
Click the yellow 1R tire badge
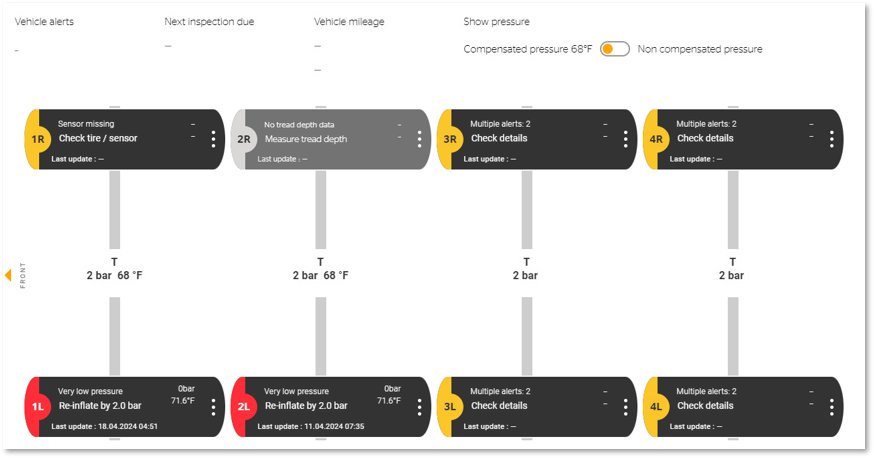37,139
